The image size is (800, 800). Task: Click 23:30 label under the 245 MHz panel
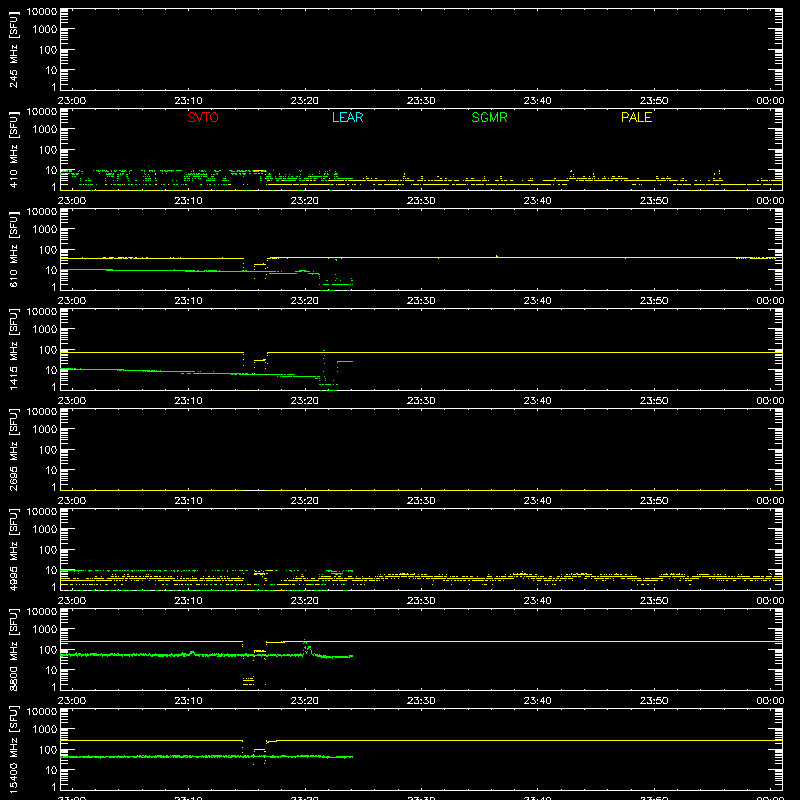421,101
